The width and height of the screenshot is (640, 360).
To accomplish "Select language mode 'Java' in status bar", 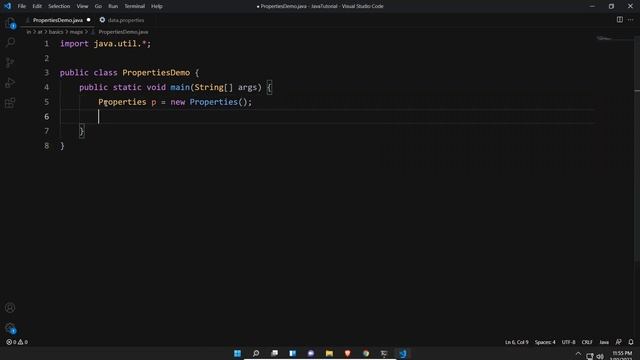I will click(x=604, y=342).
